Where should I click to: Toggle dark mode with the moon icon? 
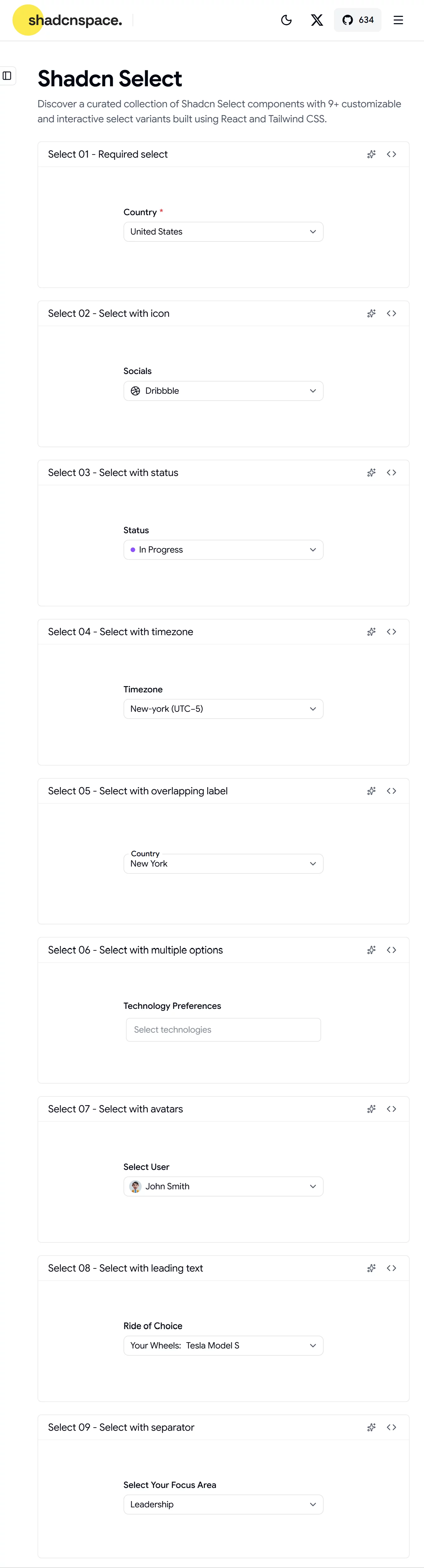286,20
